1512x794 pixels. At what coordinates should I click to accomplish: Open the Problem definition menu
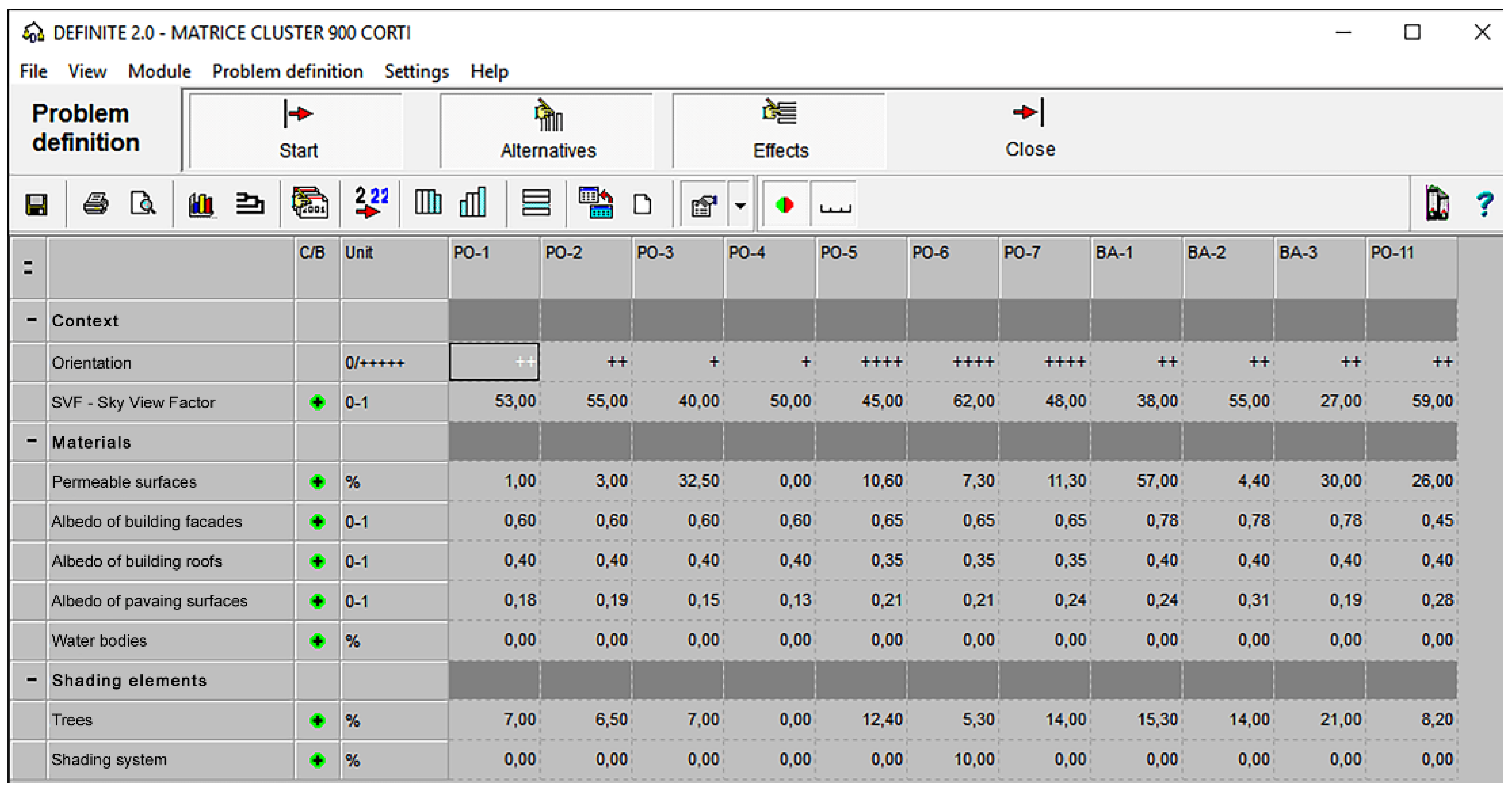287,71
